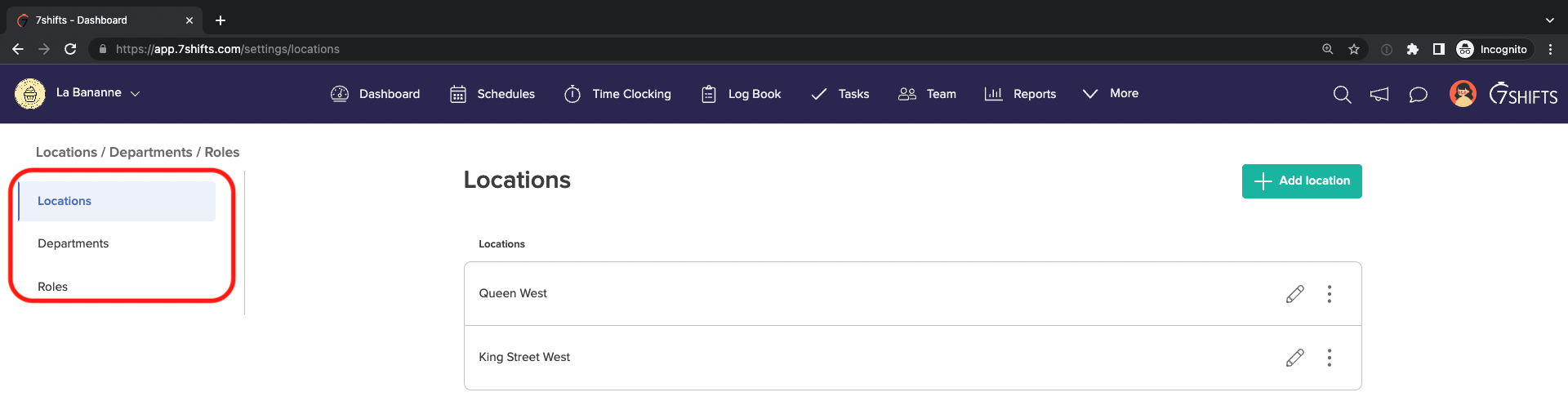The height and width of the screenshot is (419, 1568).
Task: Open King Street West three-dot options menu
Action: point(1330,358)
